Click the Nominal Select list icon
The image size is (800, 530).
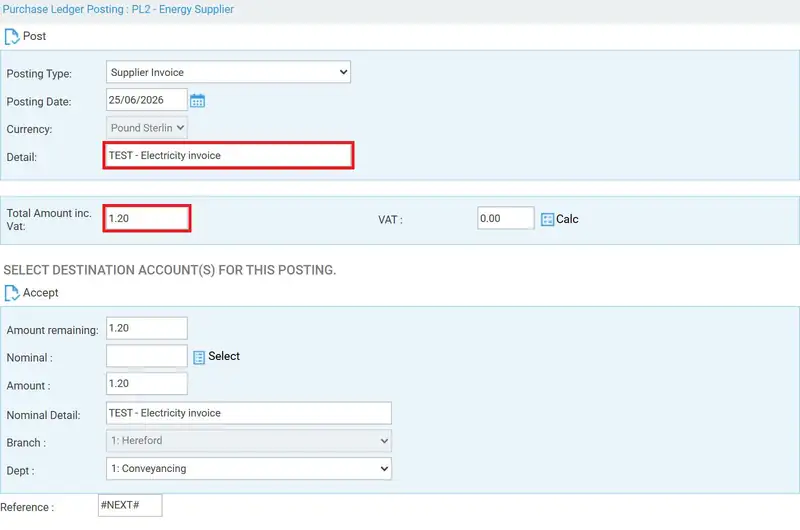click(x=199, y=357)
